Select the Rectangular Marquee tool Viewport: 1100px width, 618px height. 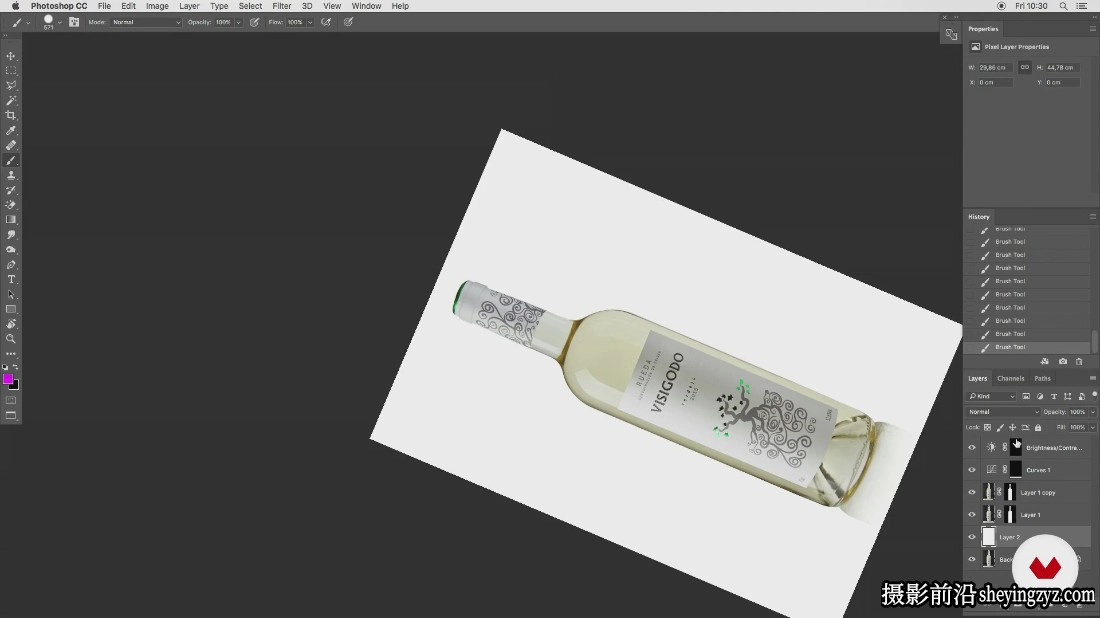click(x=11, y=71)
